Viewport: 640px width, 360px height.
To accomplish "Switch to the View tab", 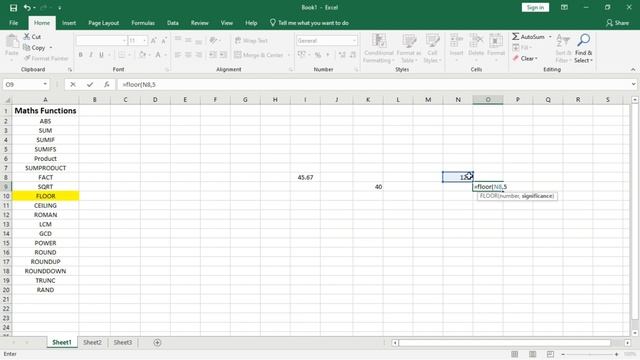I will click(227, 23).
